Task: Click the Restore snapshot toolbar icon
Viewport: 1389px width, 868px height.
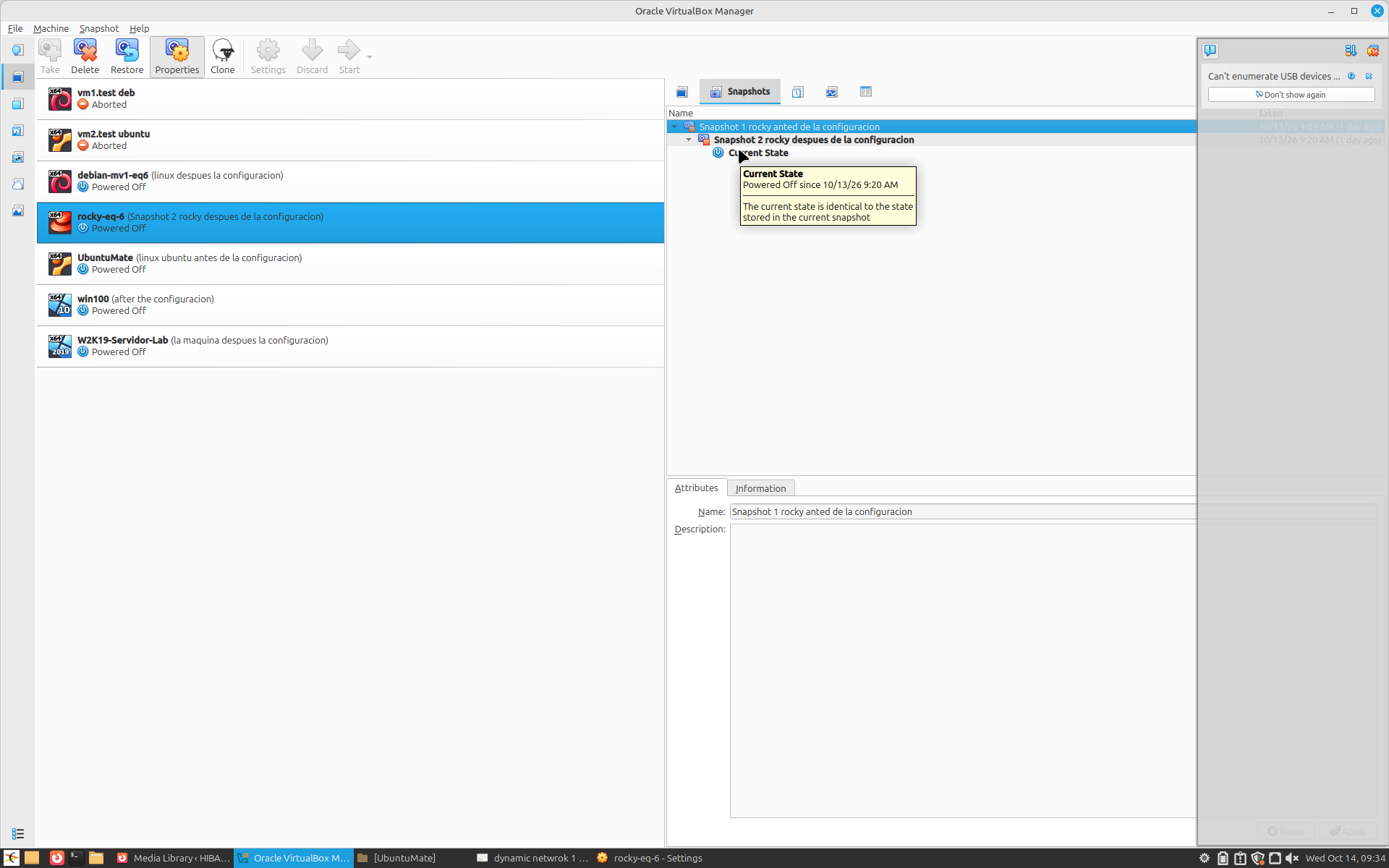Action: (127, 51)
